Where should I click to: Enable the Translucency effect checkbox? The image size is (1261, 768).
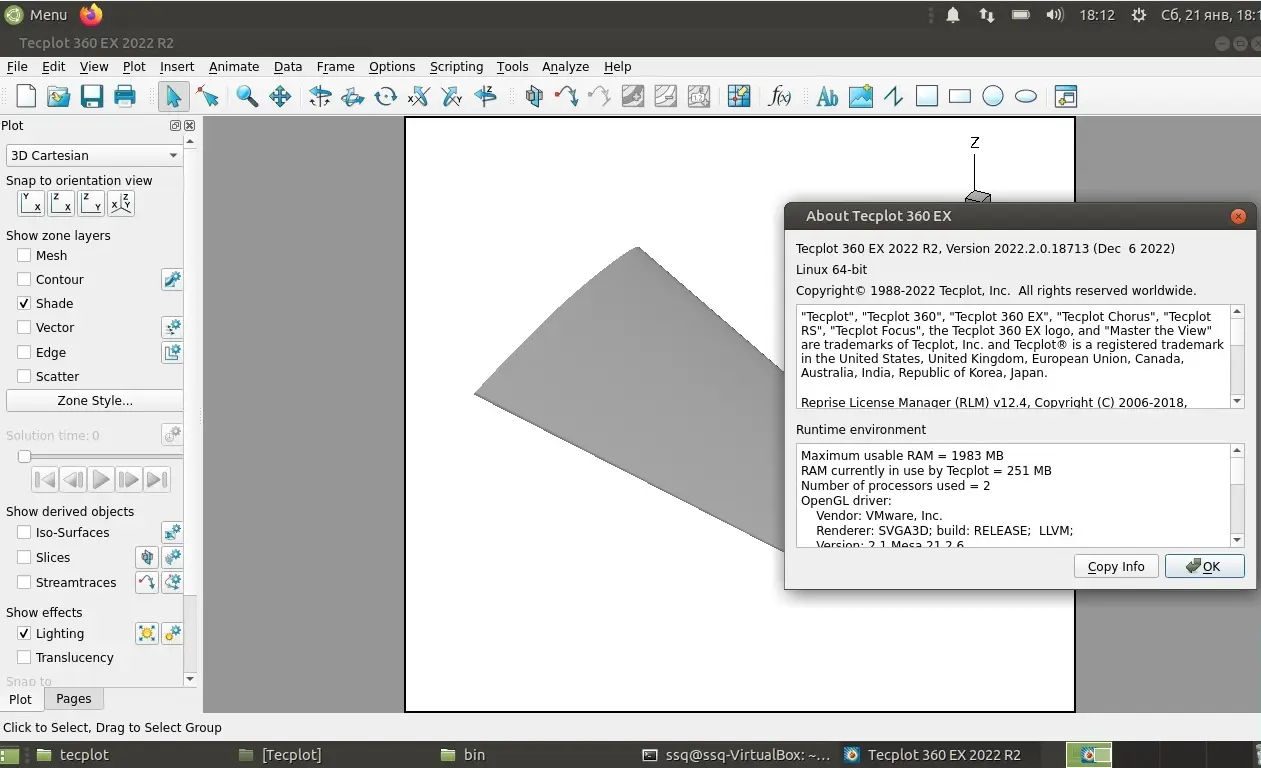(24, 657)
